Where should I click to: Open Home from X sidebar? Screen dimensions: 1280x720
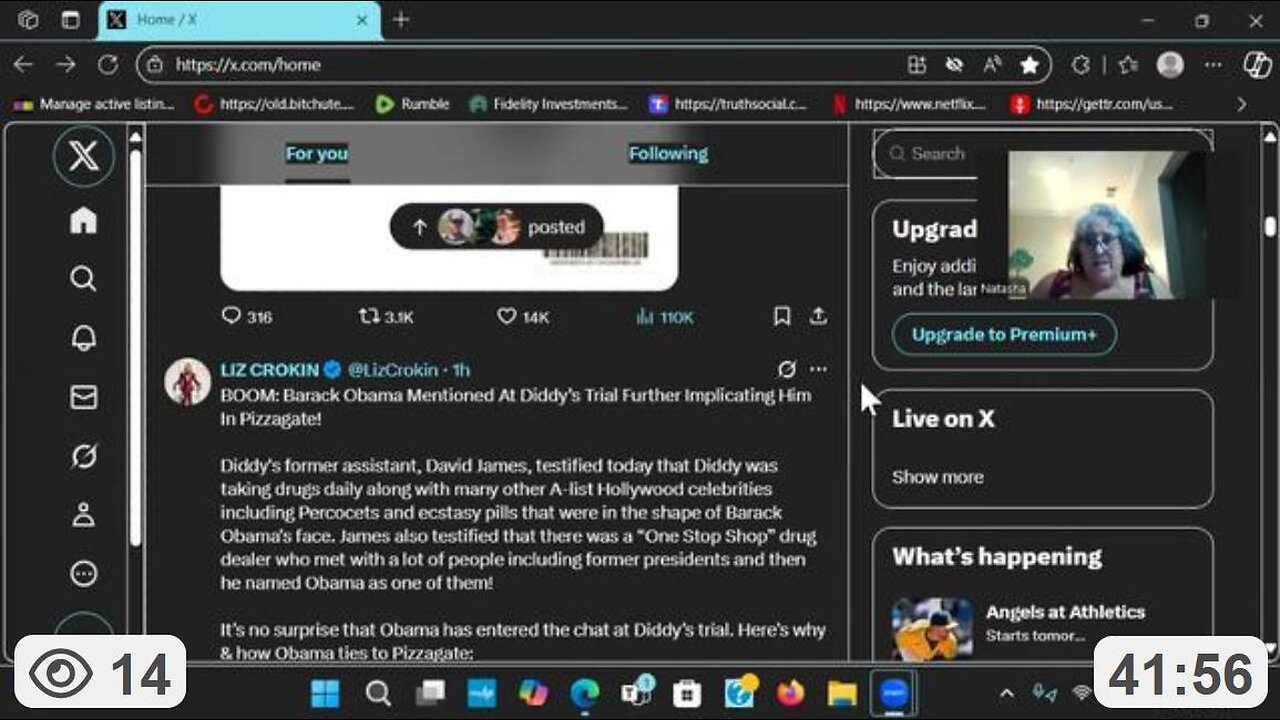tap(84, 220)
